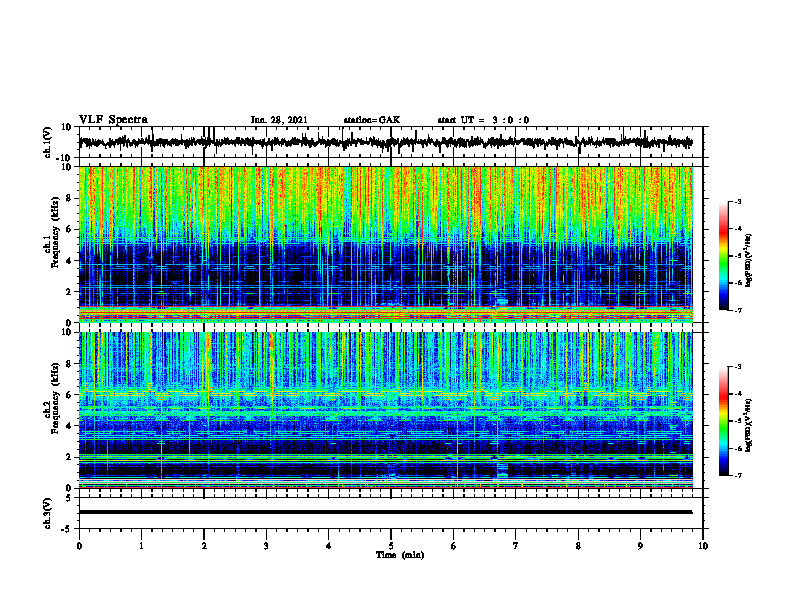Click the "-5" tick of ch.3(V) axis
This screenshot has height=612, width=792.
[68, 529]
